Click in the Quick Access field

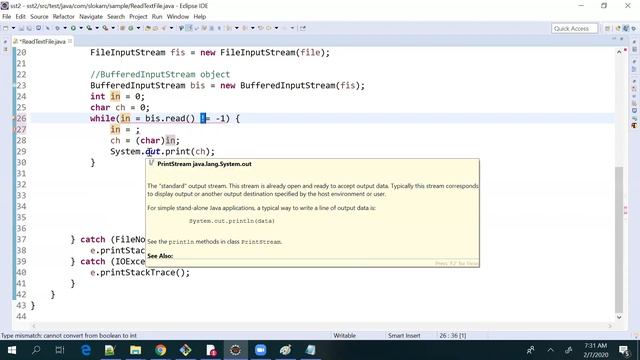[x=574, y=28]
